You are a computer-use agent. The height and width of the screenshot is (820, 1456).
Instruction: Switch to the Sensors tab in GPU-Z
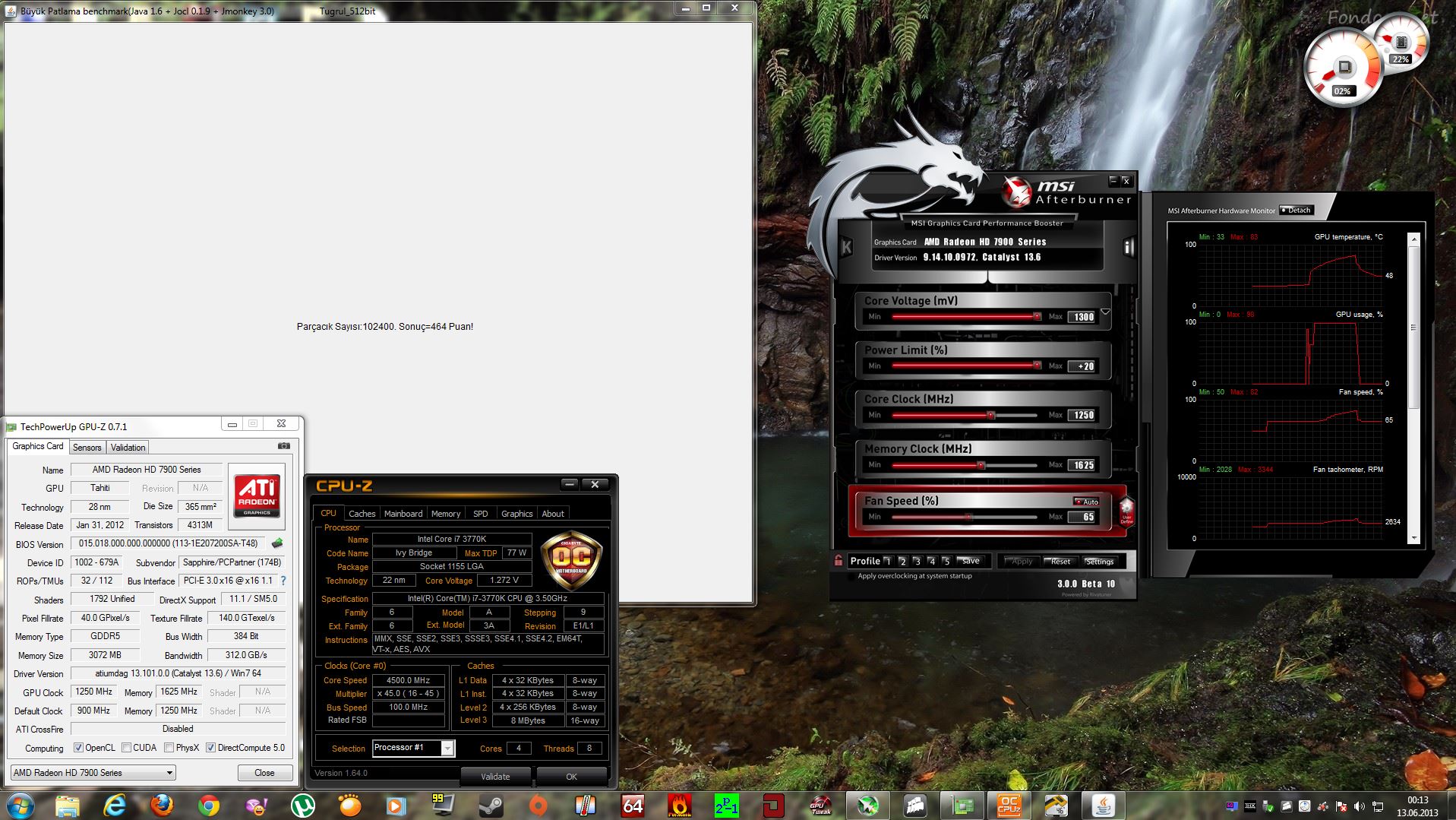(x=87, y=448)
